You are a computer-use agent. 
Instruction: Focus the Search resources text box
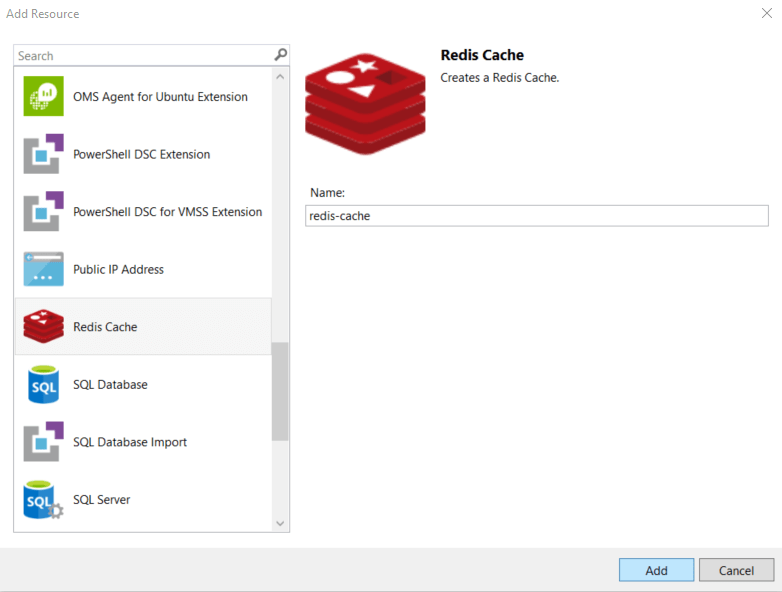click(143, 56)
